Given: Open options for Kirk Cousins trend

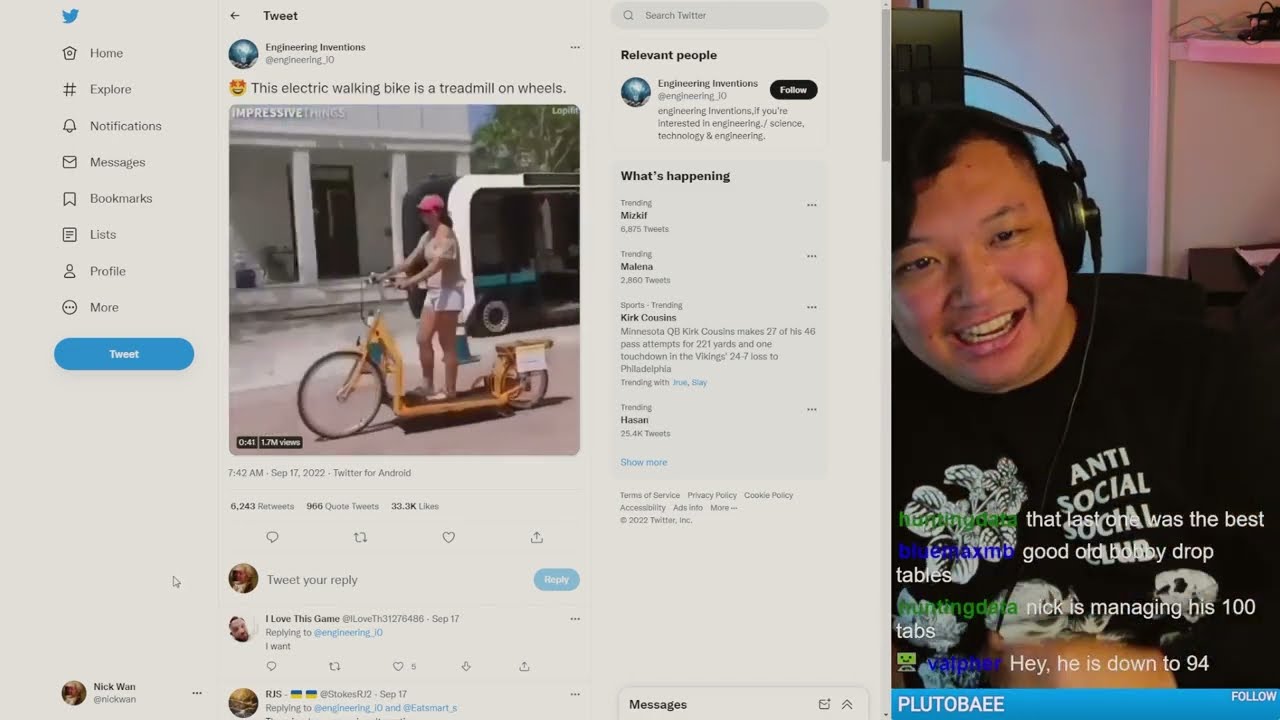Looking at the screenshot, I should coord(812,307).
